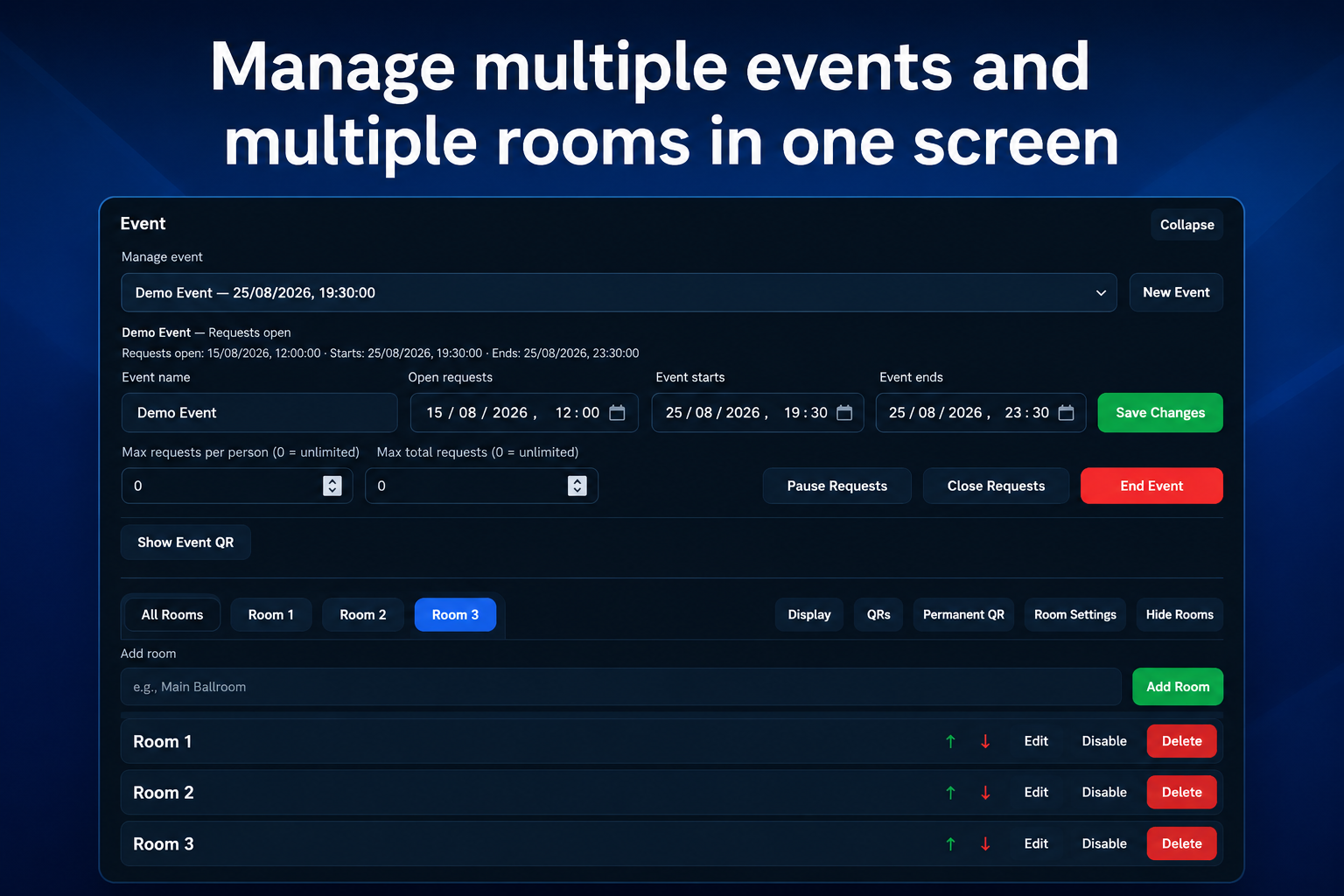Move Room 3 down with red arrow
The image size is (1344, 896).
(985, 844)
